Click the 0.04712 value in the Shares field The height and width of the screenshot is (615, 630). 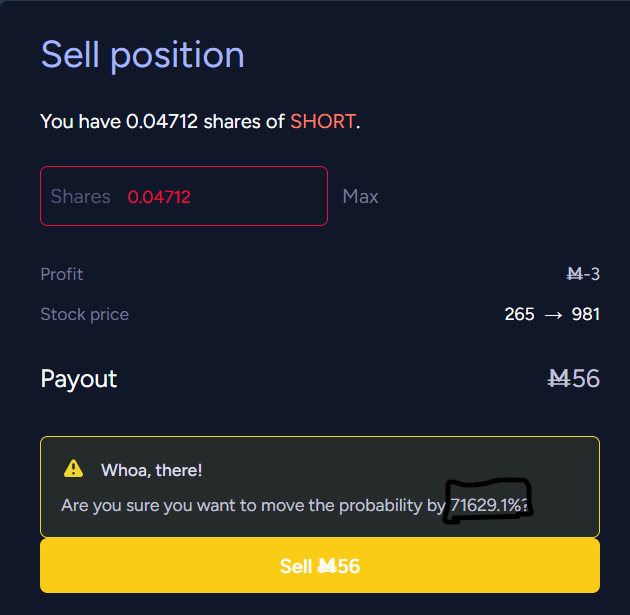point(159,197)
